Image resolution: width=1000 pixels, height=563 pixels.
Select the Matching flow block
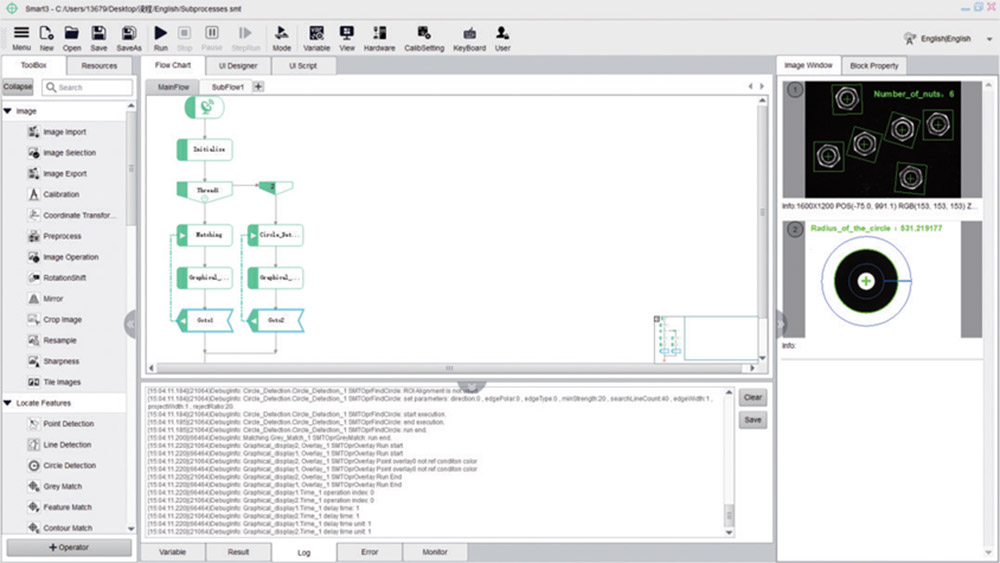(205, 235)
